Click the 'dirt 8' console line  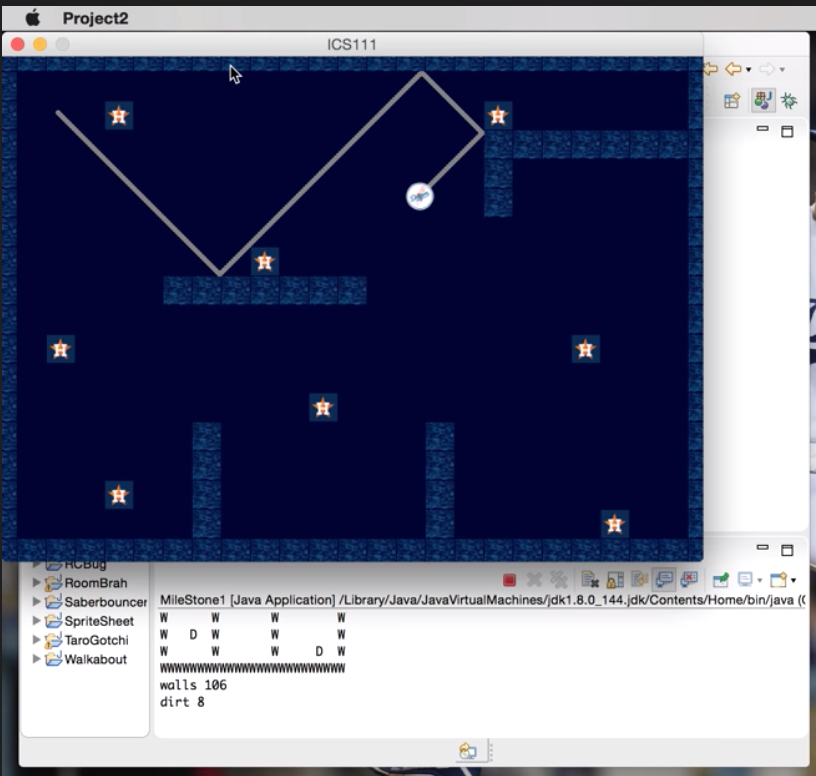182,702
